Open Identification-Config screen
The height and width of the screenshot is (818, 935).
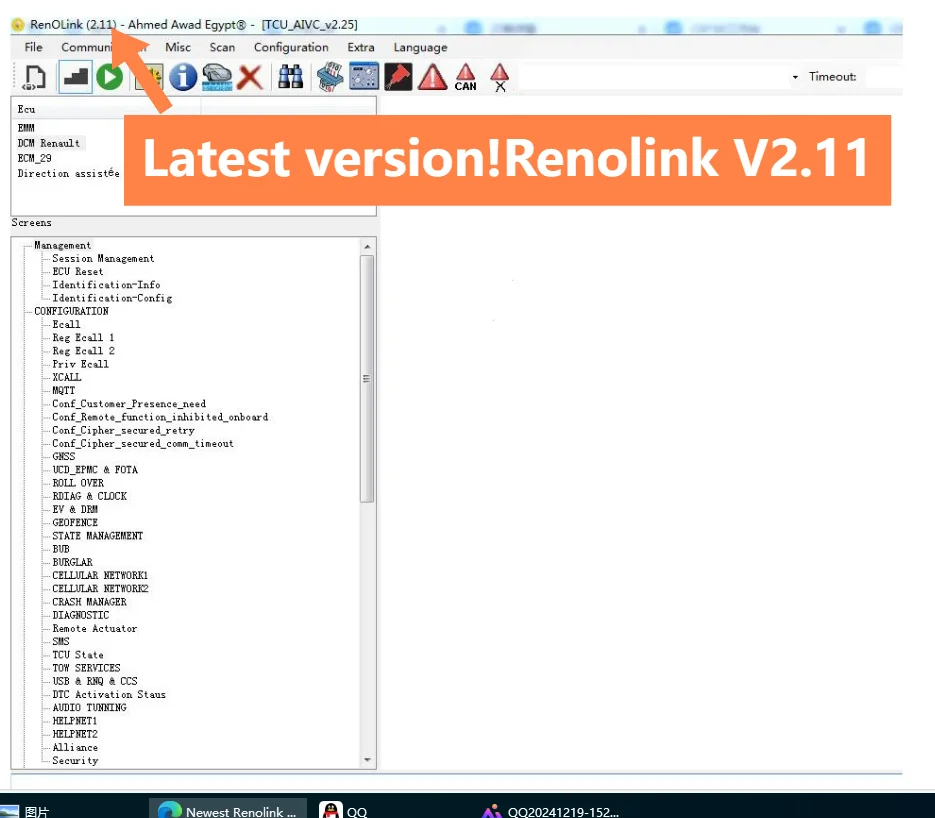click(x=112, y=298)
